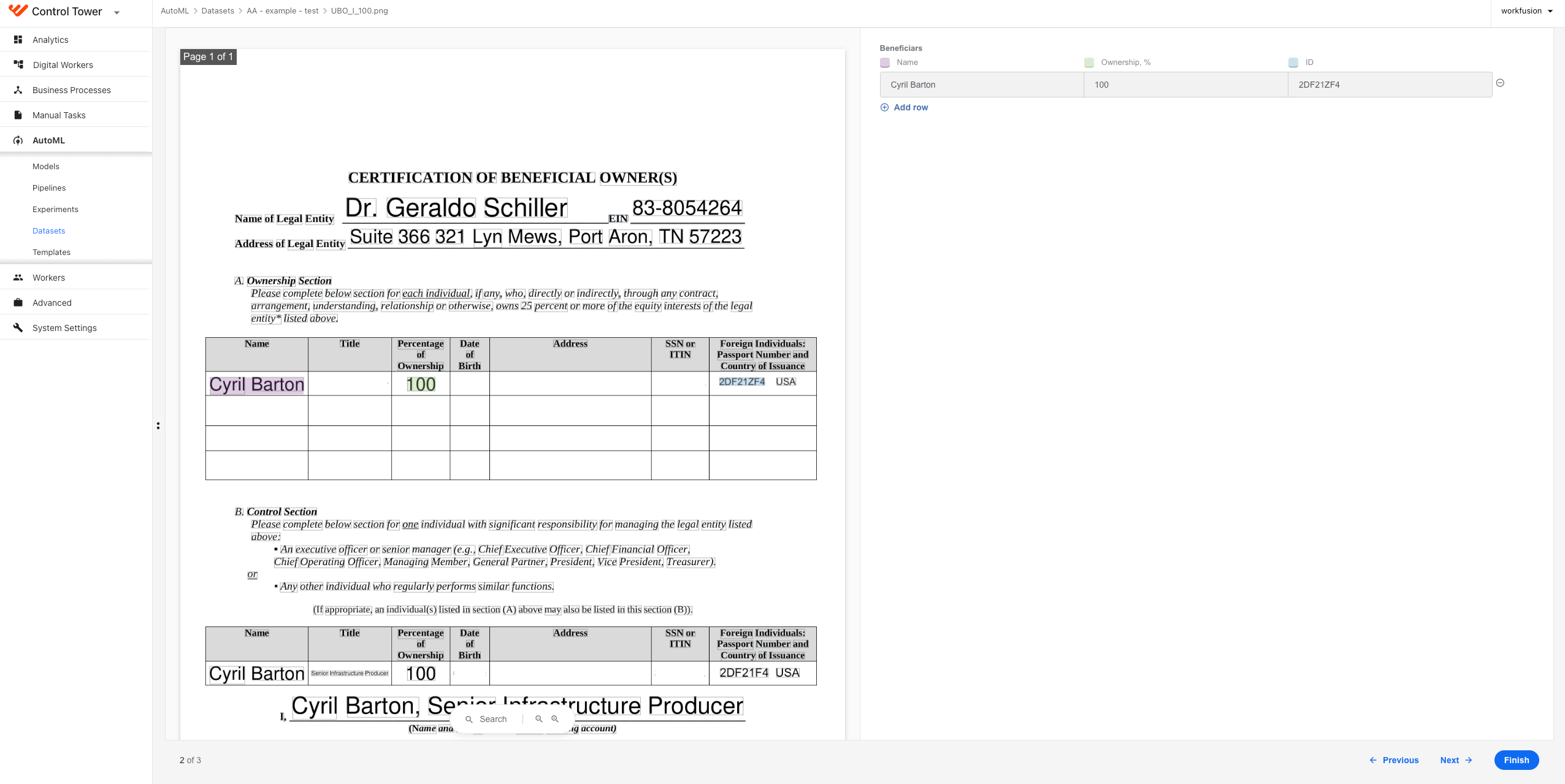
Task: Remove the Cyril Barton beneficiary row
Action: click(1500, 83)
